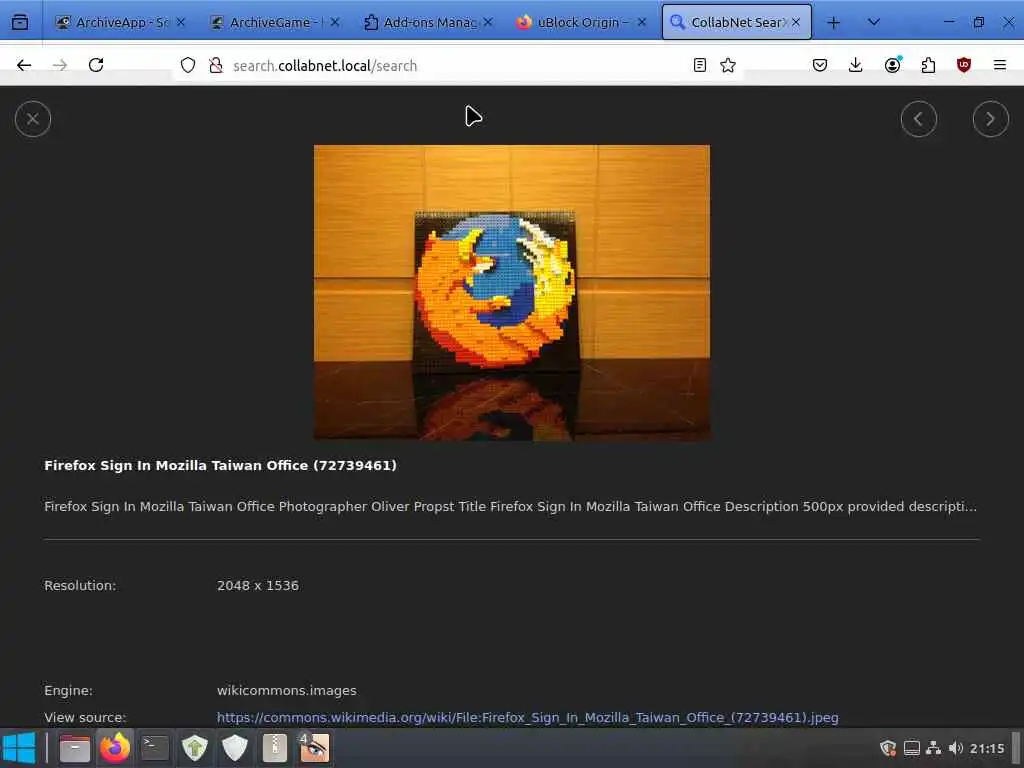Expand the list all tabs dropdown

(873, 23)
